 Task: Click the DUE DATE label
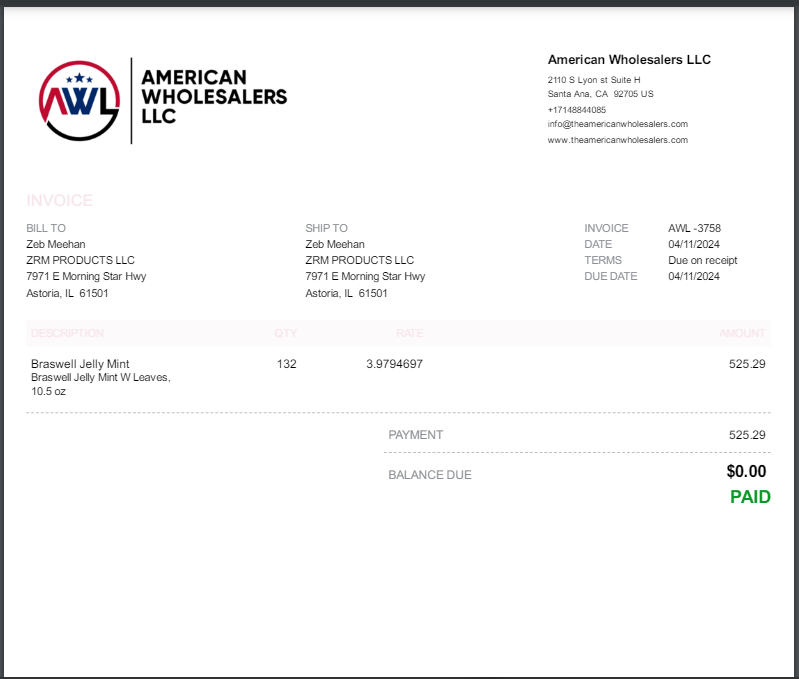coord(610,276)
